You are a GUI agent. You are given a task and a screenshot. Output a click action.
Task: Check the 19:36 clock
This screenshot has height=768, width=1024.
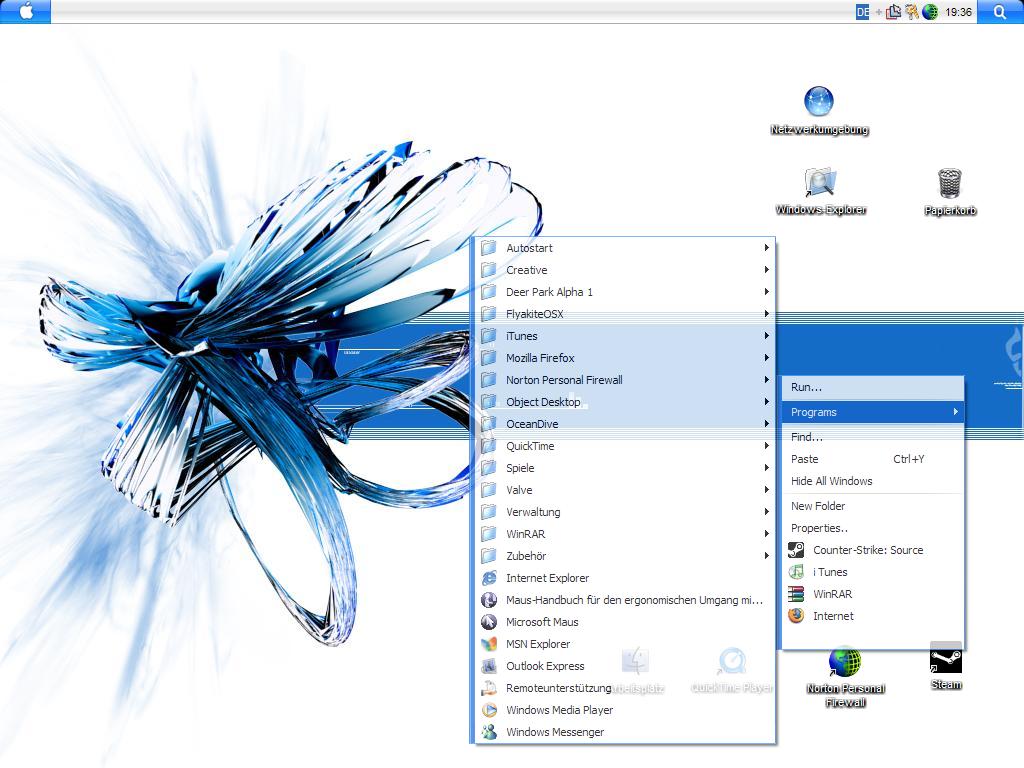coord(958,12)
